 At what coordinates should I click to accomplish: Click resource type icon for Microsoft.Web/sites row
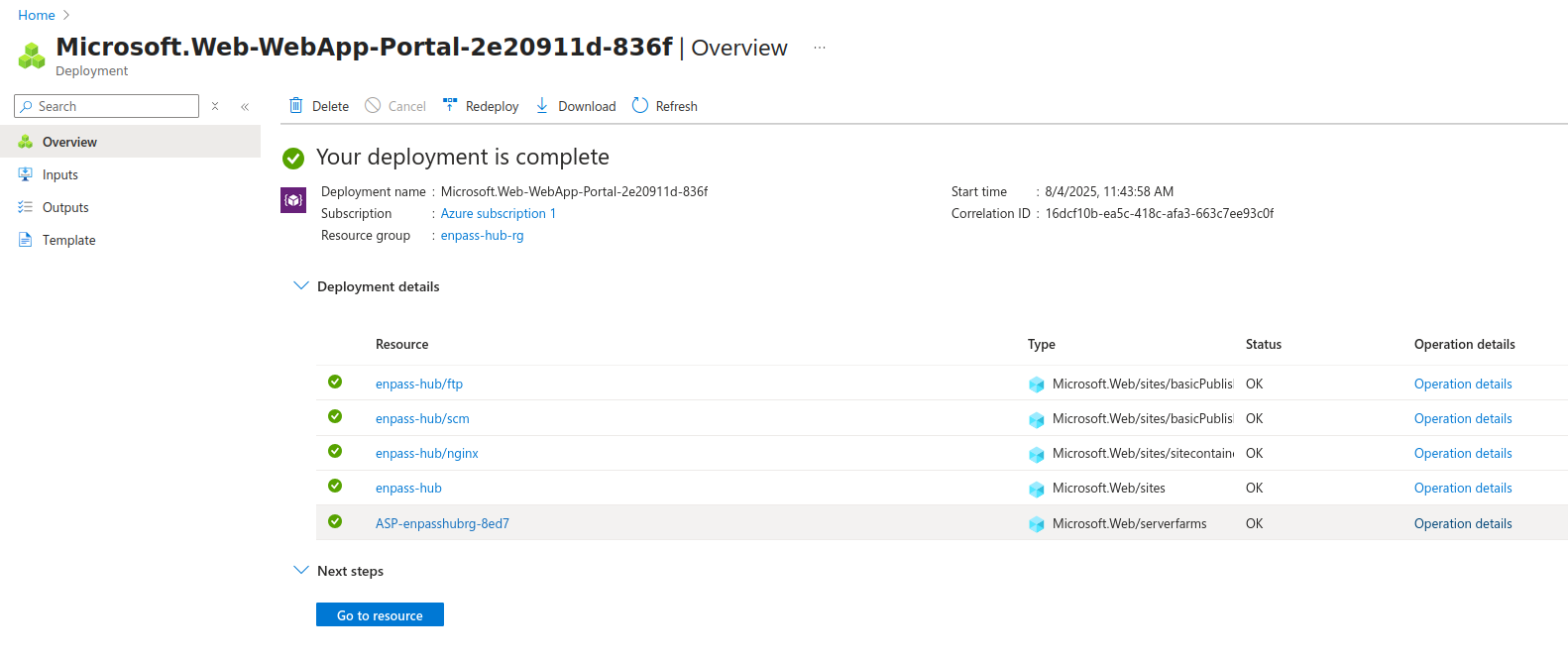1037,489
